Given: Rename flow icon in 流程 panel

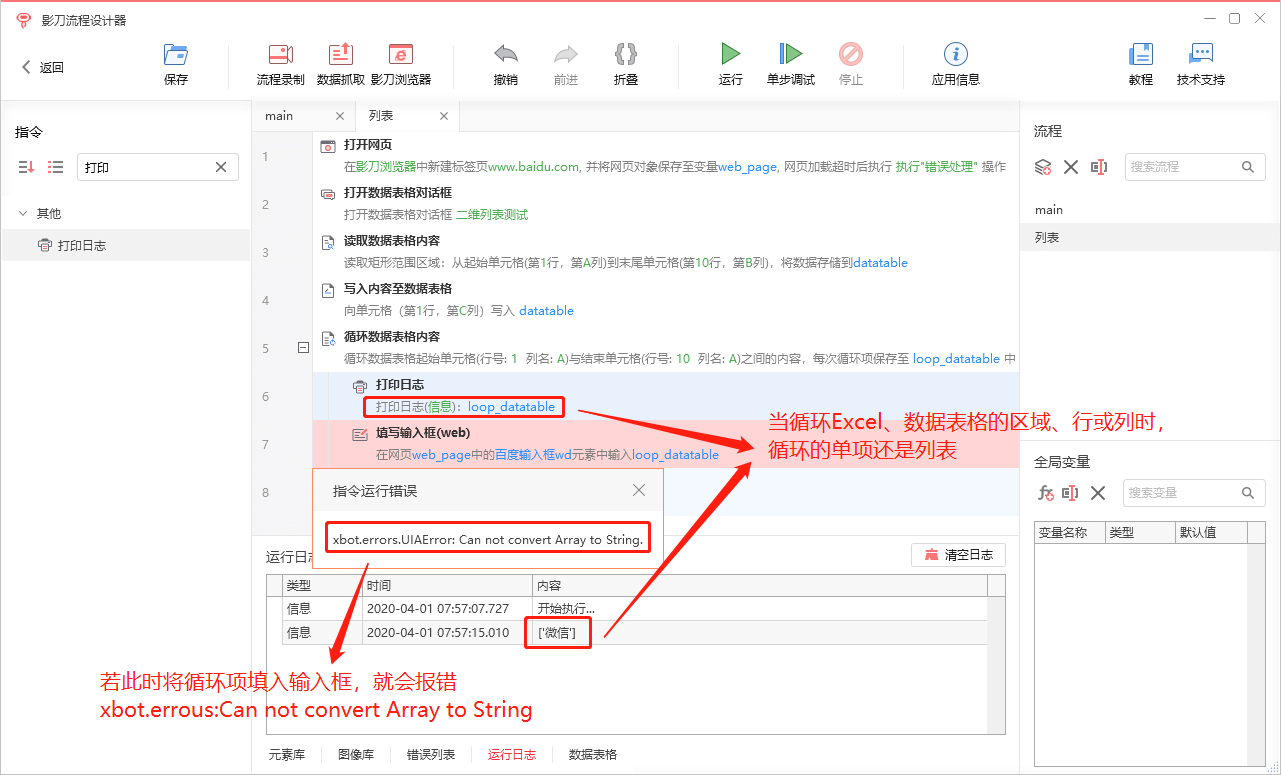Looking at the screenshot, I should pyautogui.click(x=1099, y=167).
